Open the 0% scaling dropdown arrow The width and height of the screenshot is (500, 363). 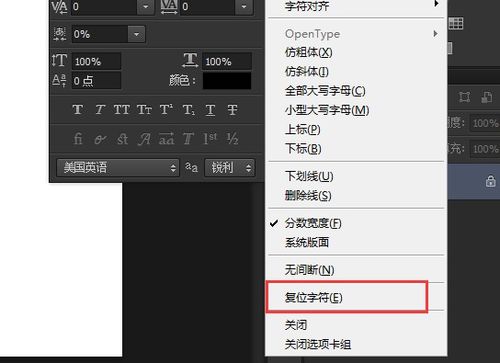pos(136,34)
